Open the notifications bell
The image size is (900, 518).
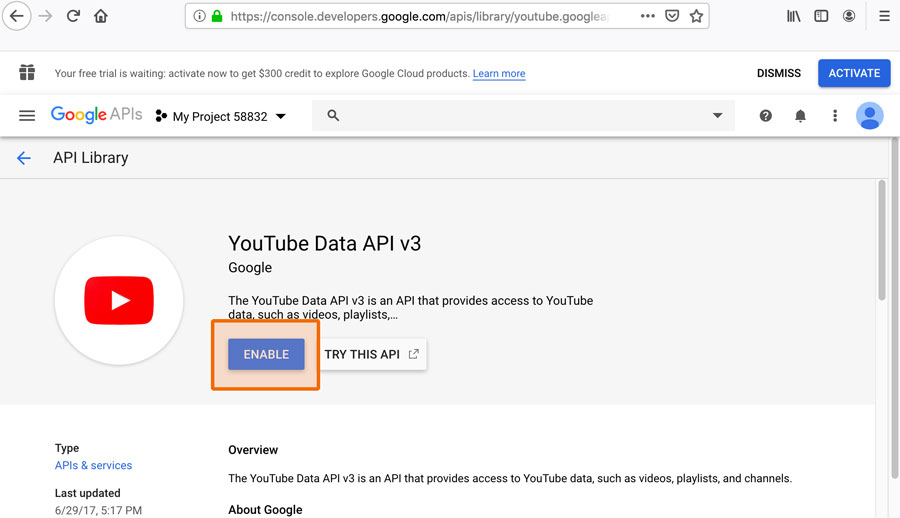pyautogui.click(x=800, y=116)
